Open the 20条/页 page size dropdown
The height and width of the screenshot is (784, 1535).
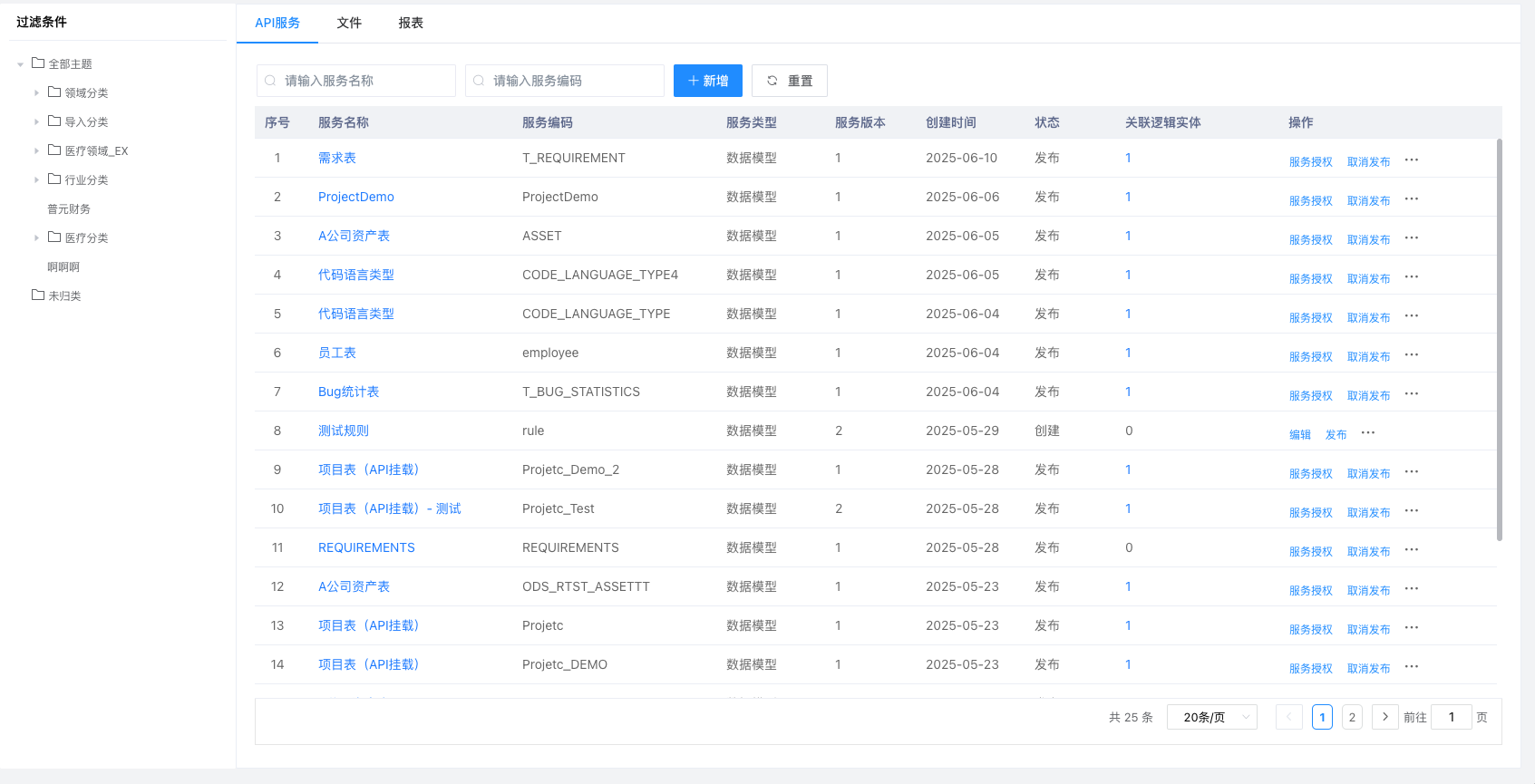pyautogui.click(x=1211, y=717)
